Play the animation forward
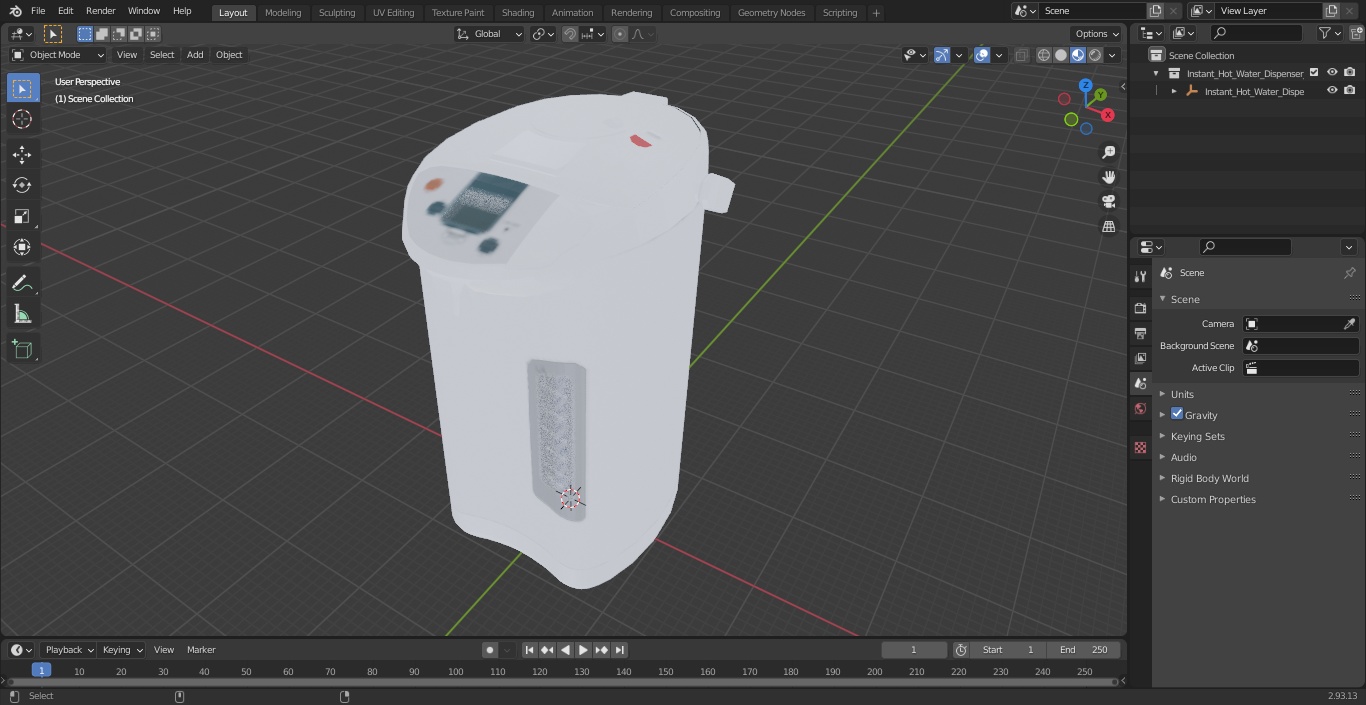The width and height of the screenshot is (1366, 705). 584,650
